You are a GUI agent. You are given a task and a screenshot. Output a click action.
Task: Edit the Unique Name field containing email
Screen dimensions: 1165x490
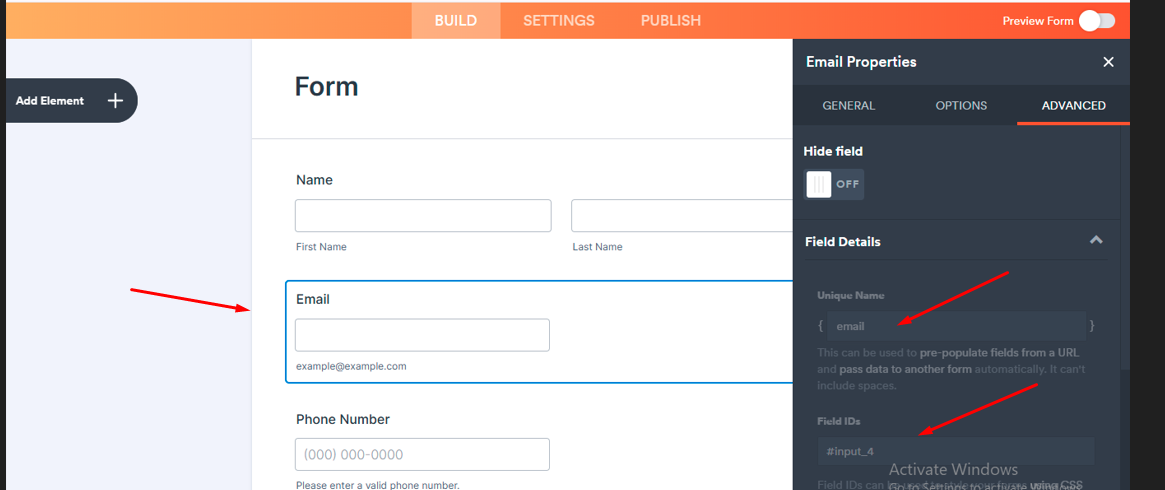[955, 326]
